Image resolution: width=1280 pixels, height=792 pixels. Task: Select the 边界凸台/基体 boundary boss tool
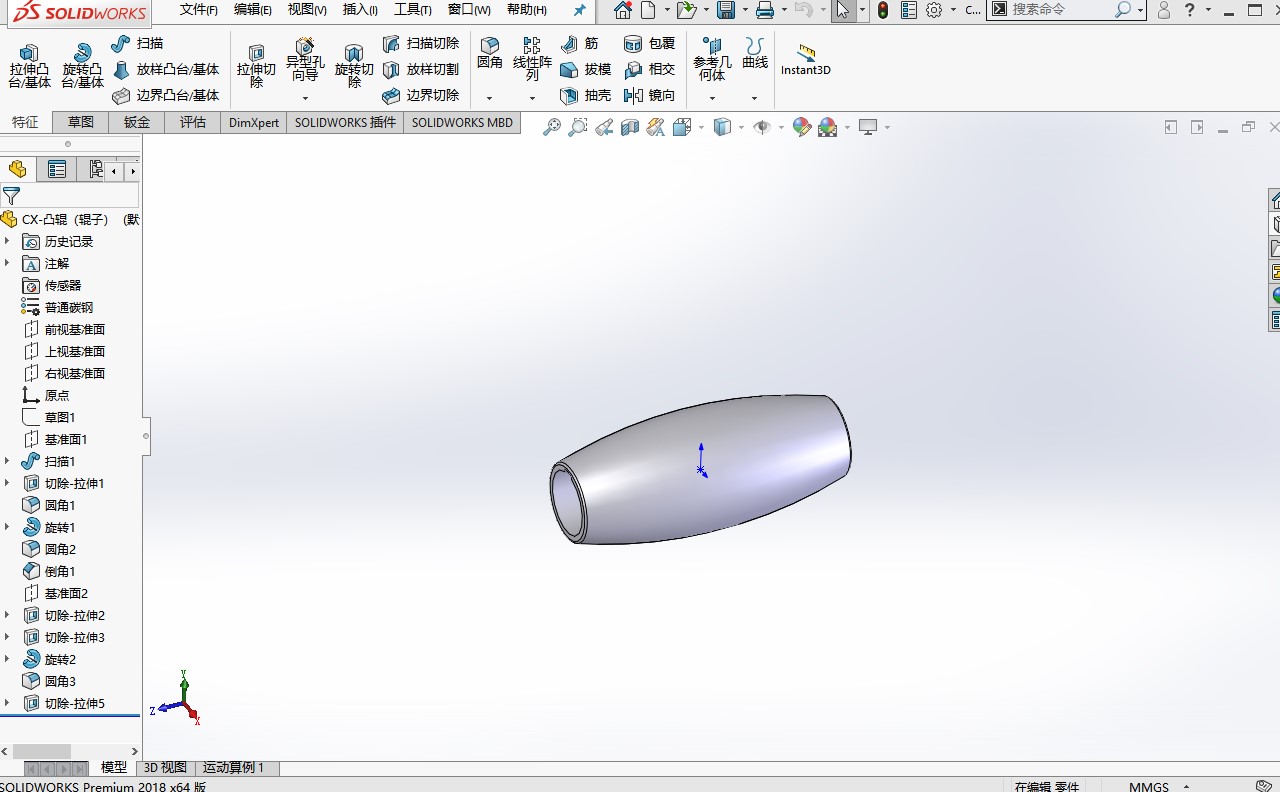pyautogui.click(x=166, y=96)
